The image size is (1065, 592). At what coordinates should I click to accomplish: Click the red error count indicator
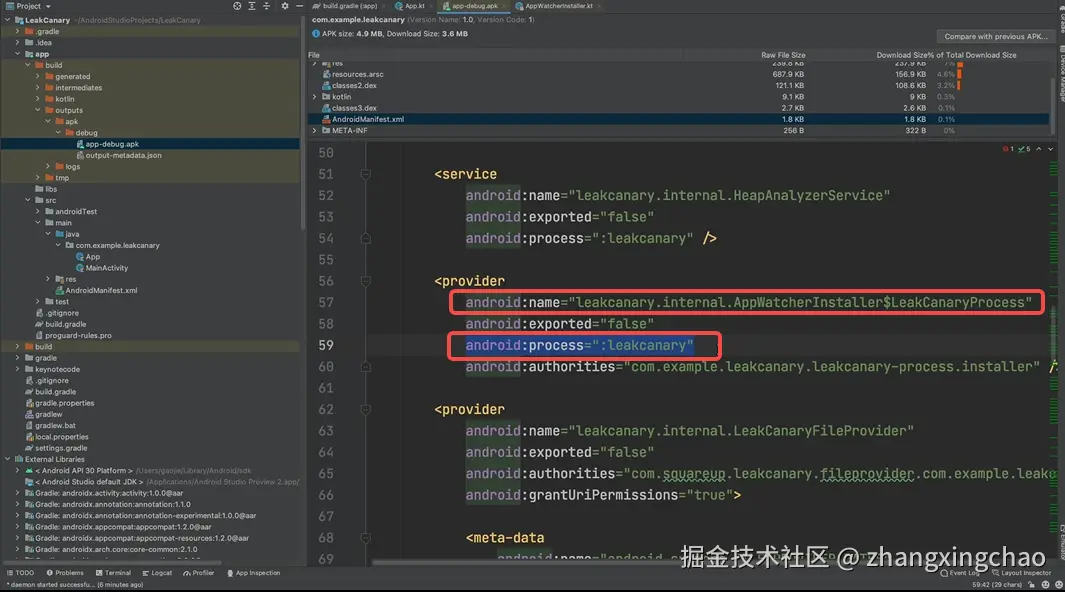pos(1008,149)
